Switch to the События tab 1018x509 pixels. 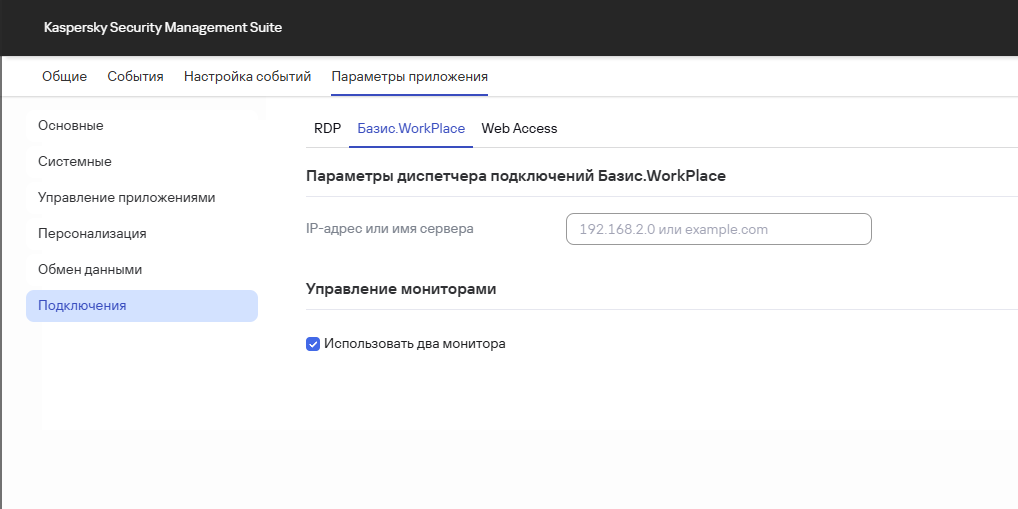tap(135, 76)
